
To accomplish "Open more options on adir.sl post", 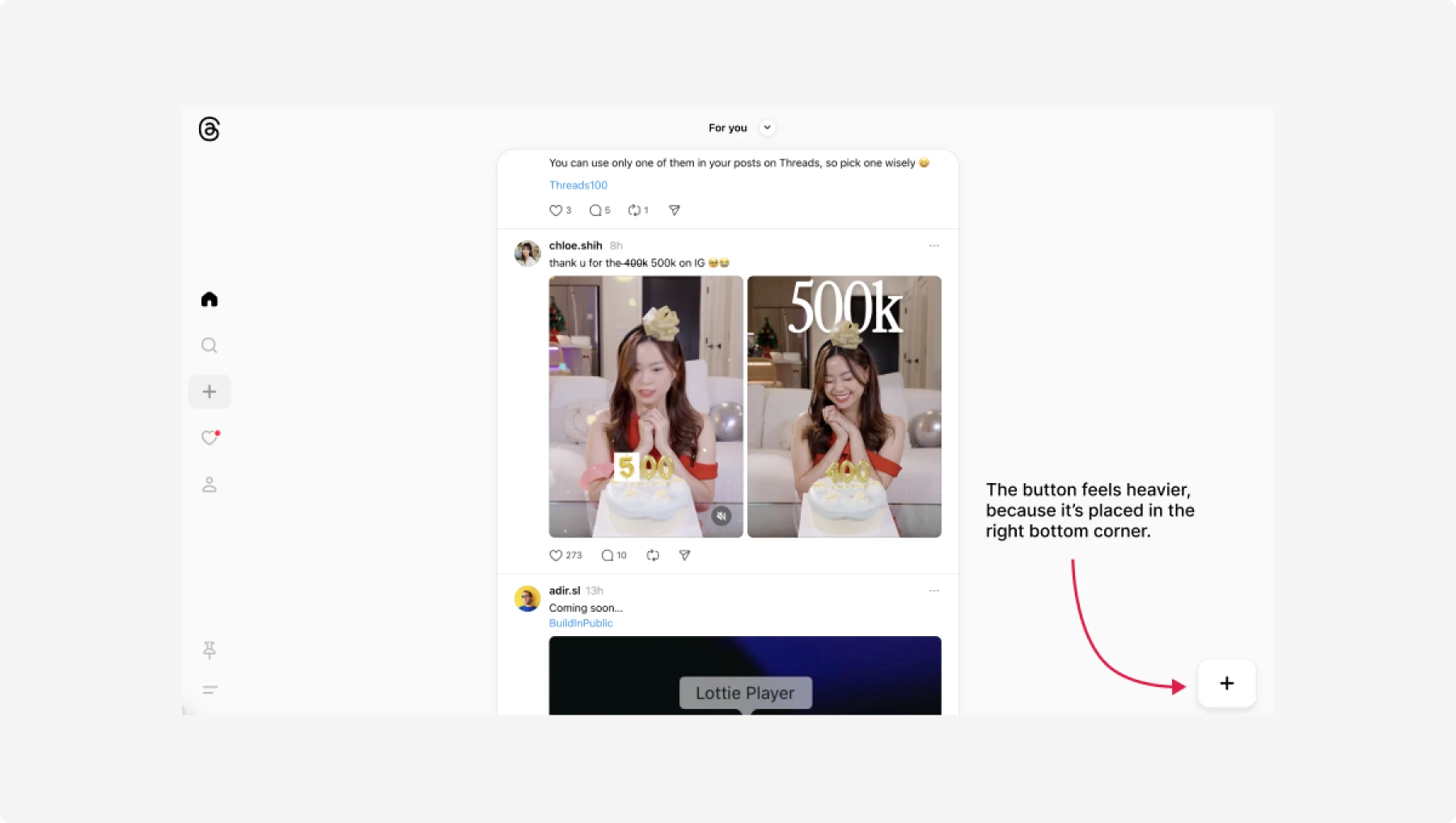I will click(933, 591).
